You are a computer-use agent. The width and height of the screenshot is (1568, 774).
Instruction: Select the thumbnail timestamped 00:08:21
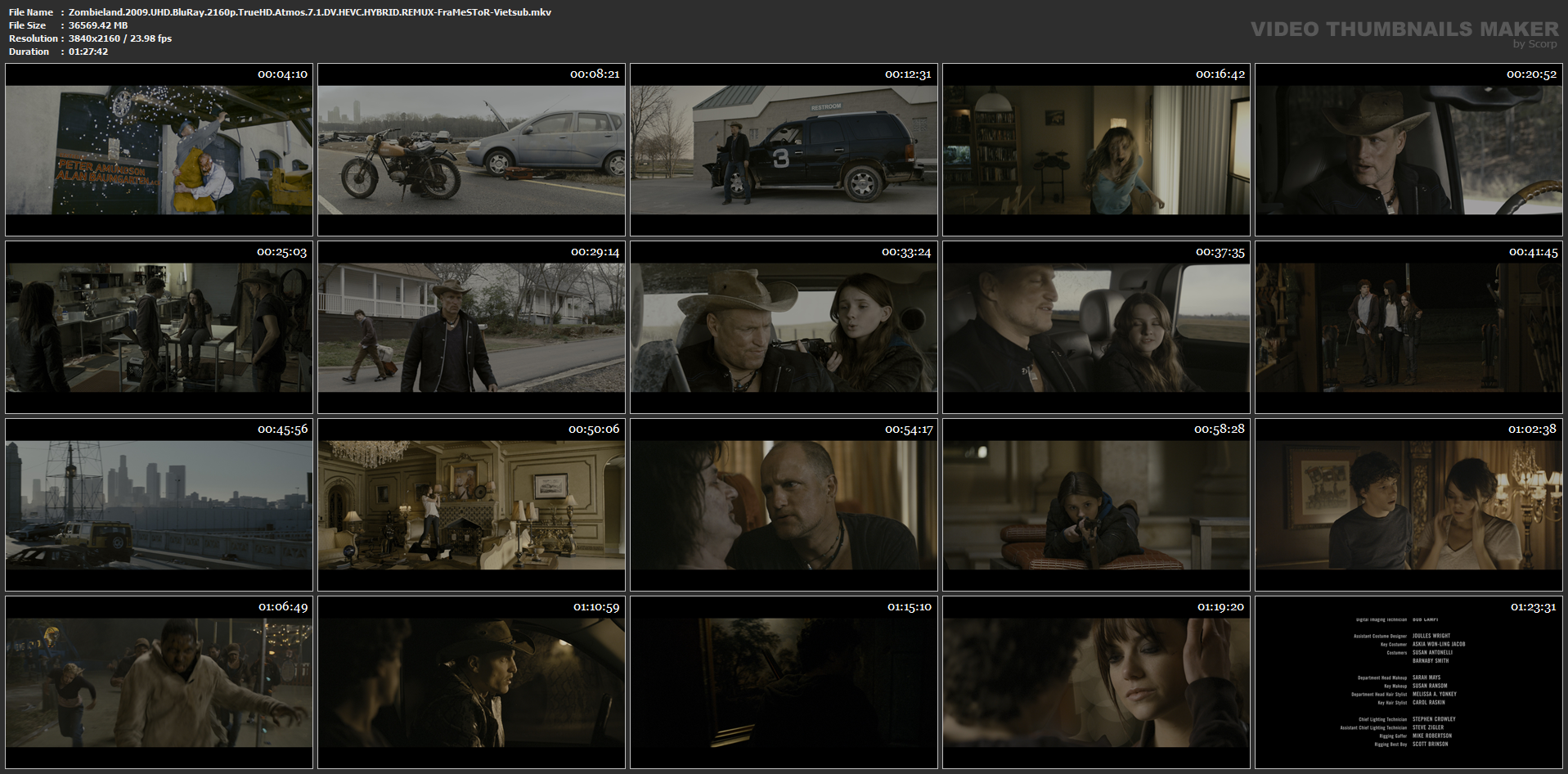pyautogui.click(x=471, y=150)
